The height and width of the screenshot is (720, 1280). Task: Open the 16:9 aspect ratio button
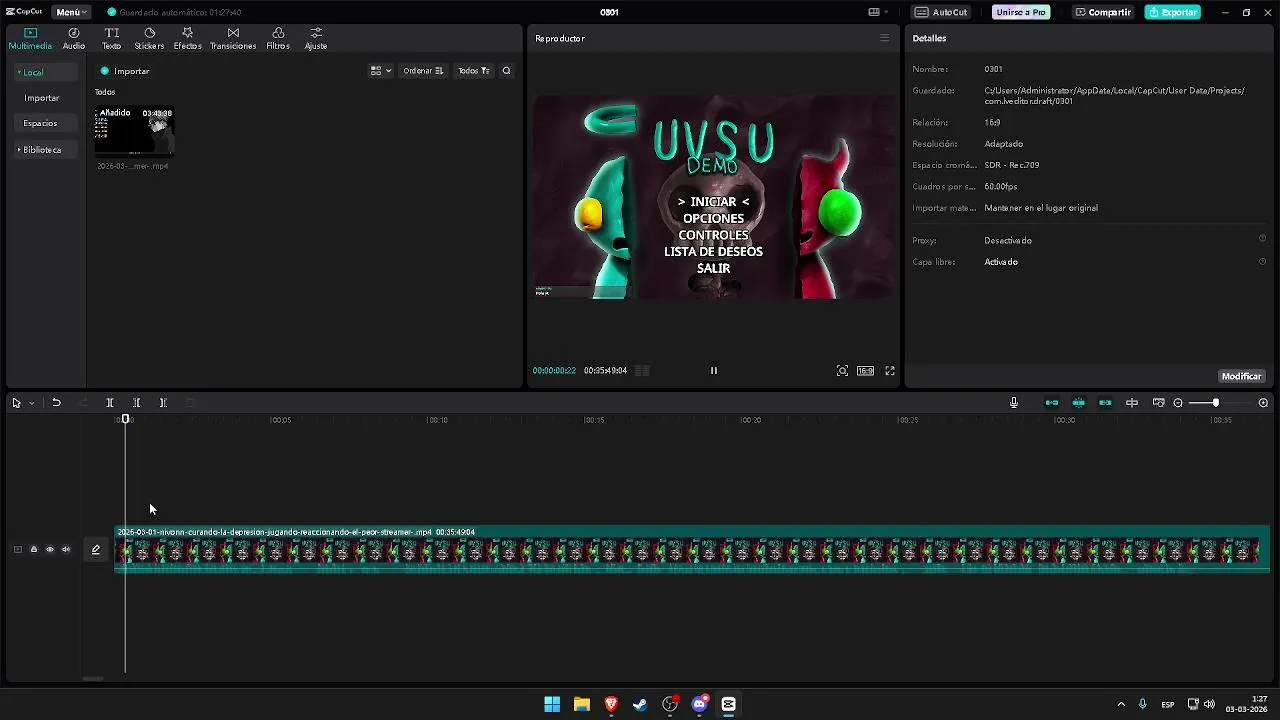(x=865, y=371)
